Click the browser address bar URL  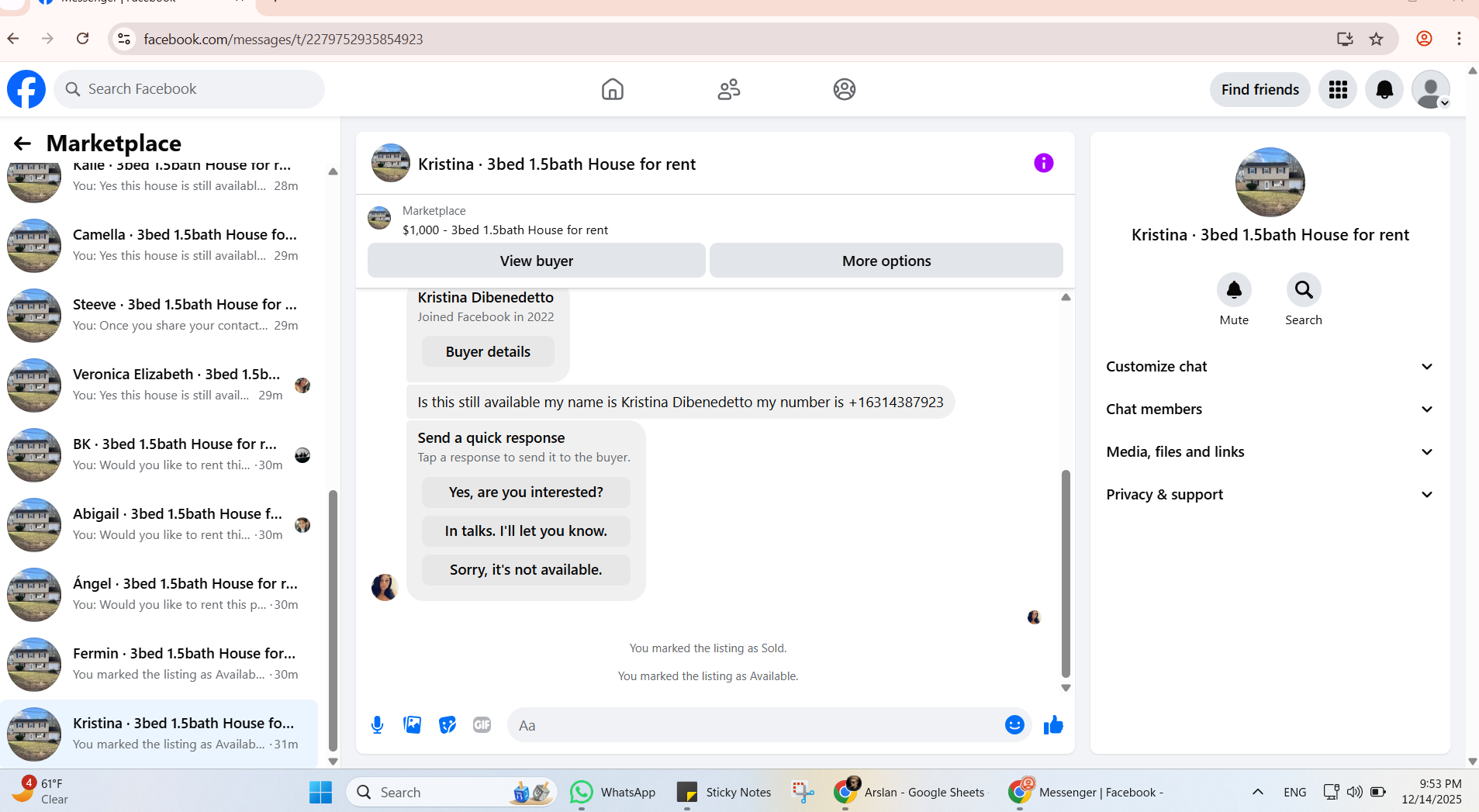[x=283, y=39]
